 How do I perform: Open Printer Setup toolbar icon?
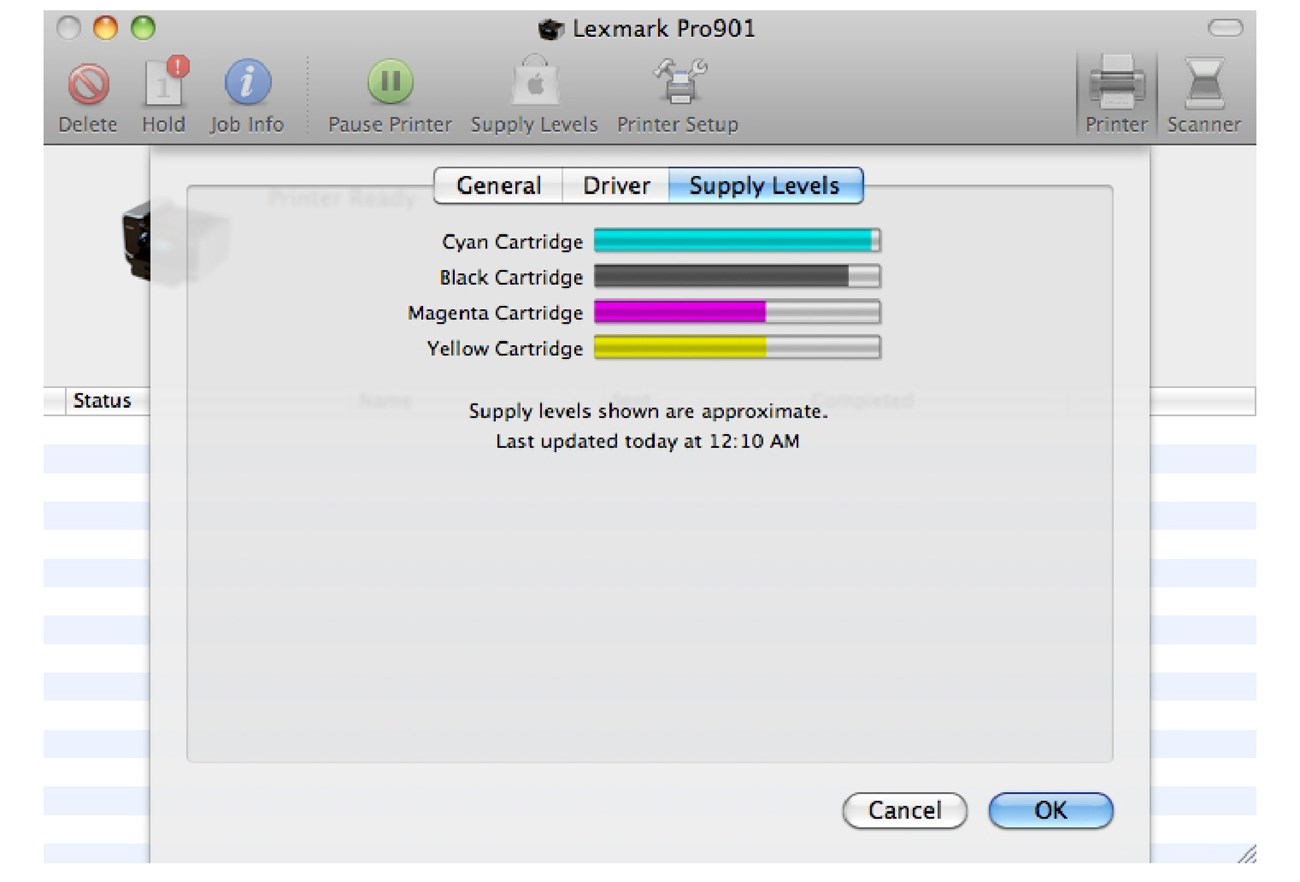(x=678, y=85)
